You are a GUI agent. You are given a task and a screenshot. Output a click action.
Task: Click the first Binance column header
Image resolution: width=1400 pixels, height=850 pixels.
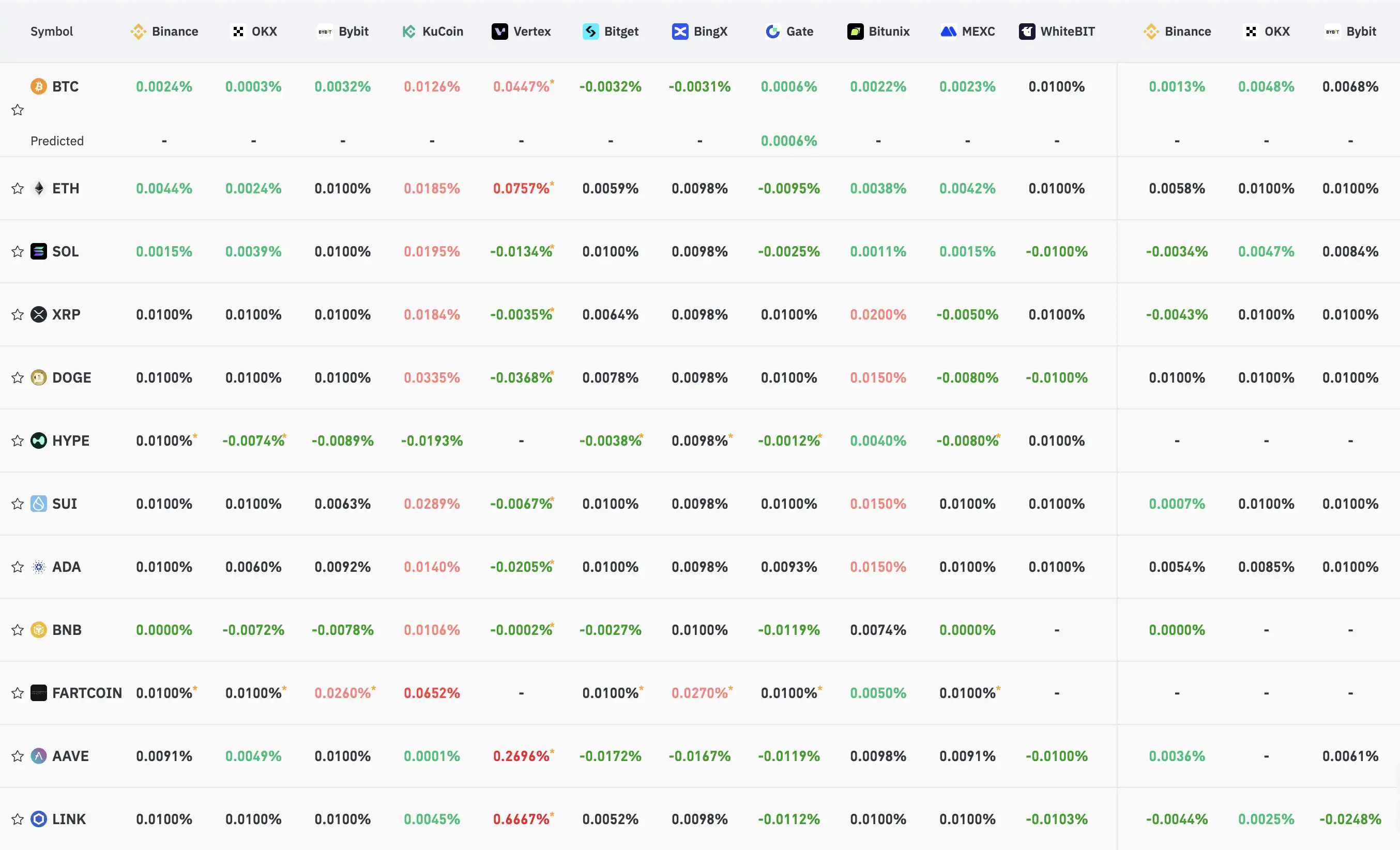(164, 31)
